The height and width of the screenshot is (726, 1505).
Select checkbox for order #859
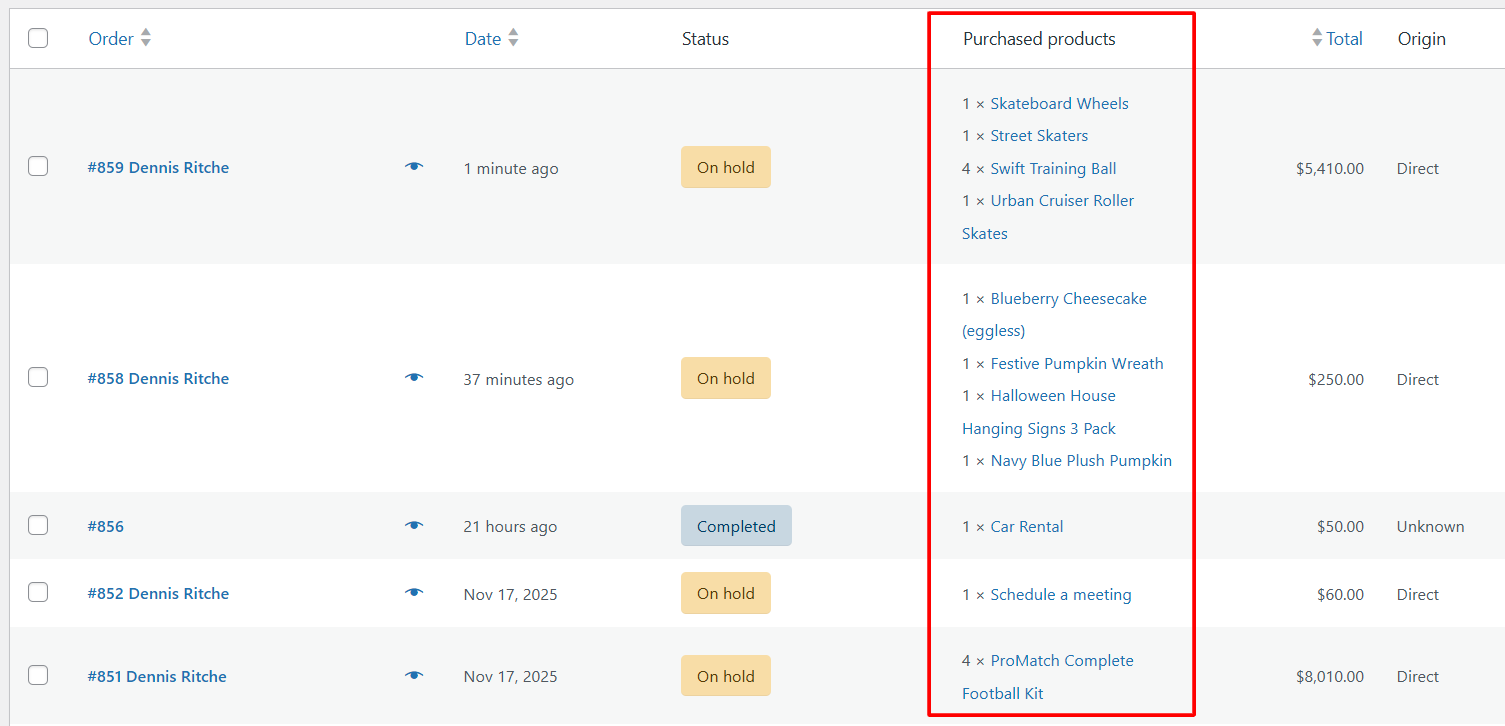[38, 167]
